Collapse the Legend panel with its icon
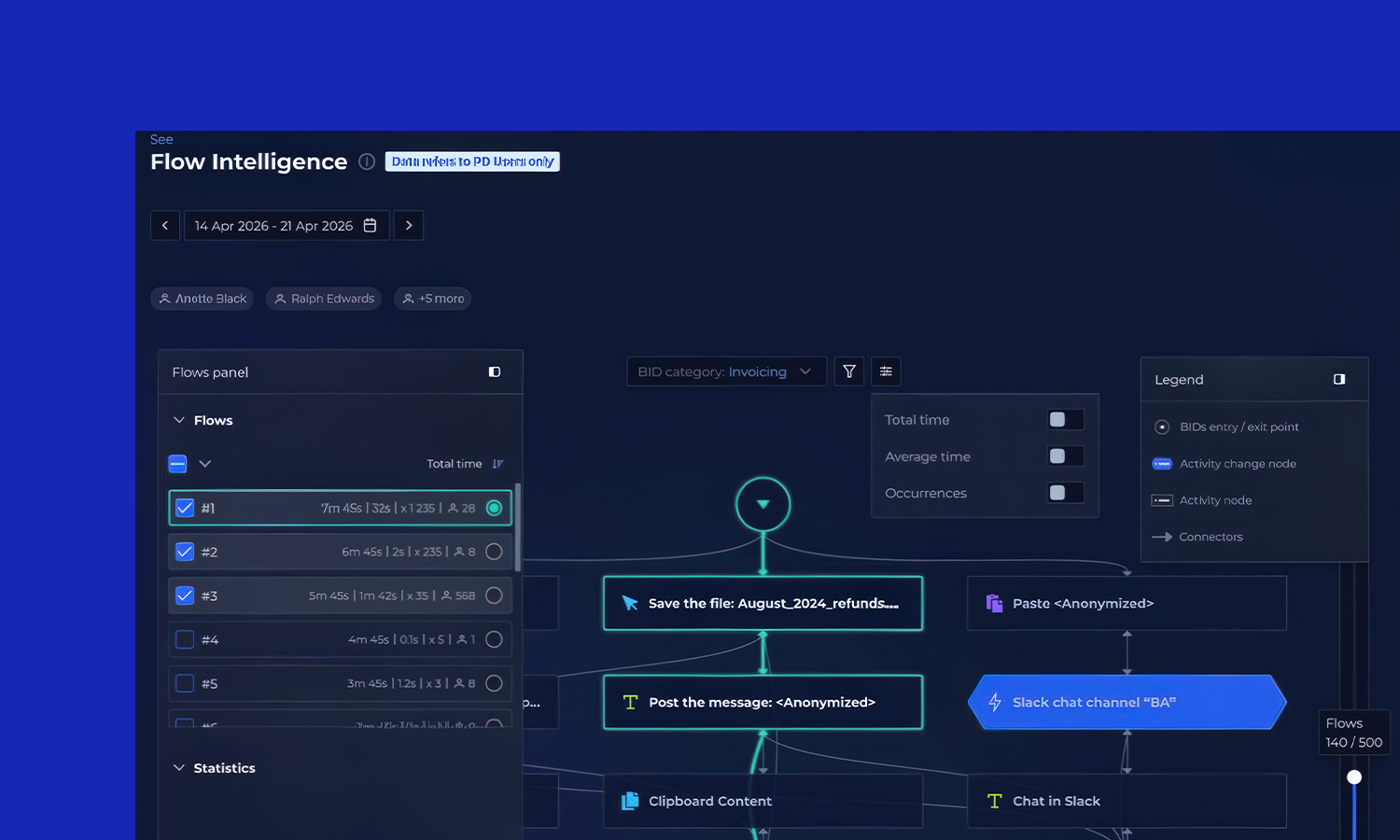Image resolution: width=1400 pixels, height=840 pixels. coord(1339,379)
